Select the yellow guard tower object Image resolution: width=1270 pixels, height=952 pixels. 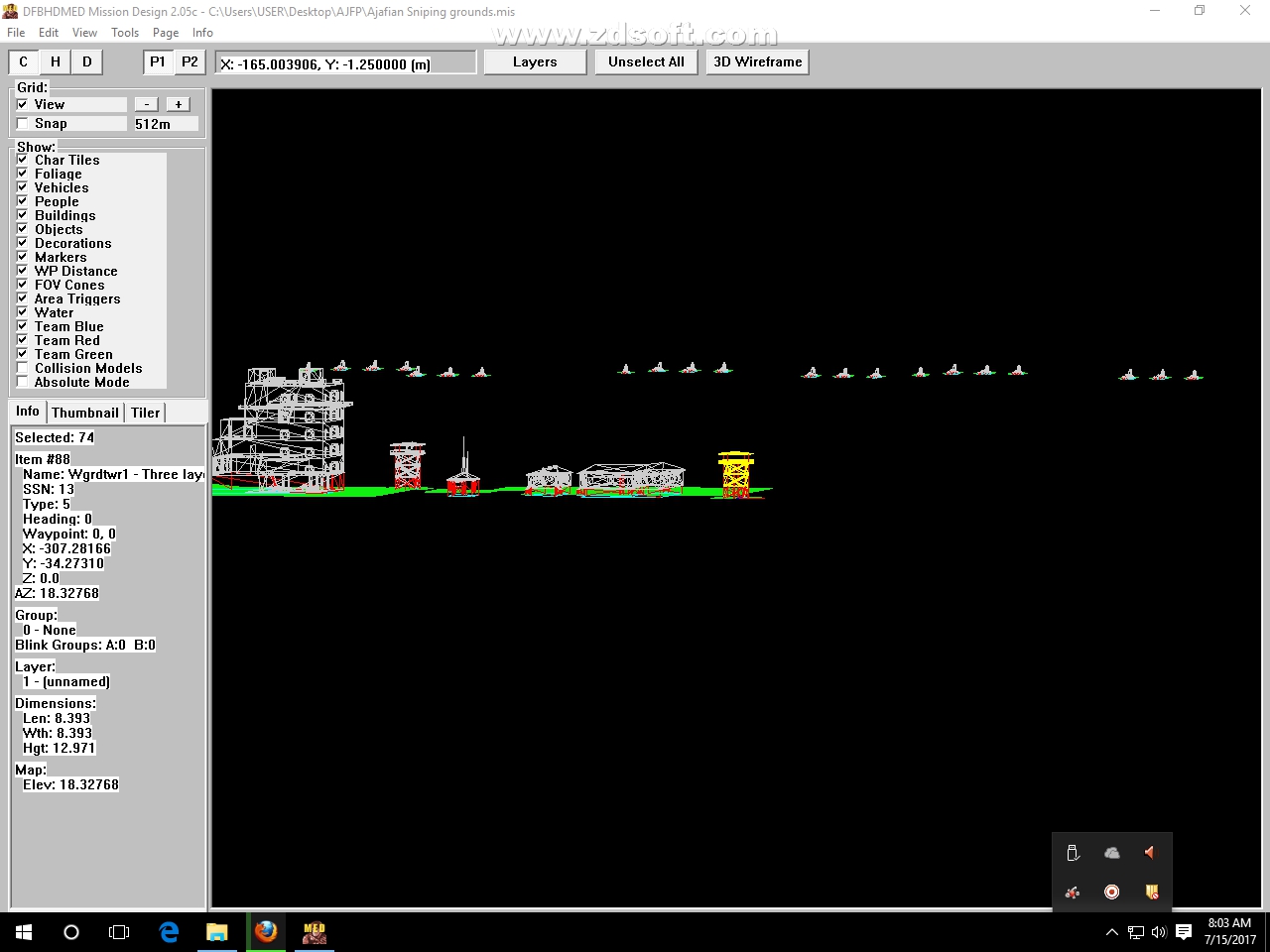(736, 474)
